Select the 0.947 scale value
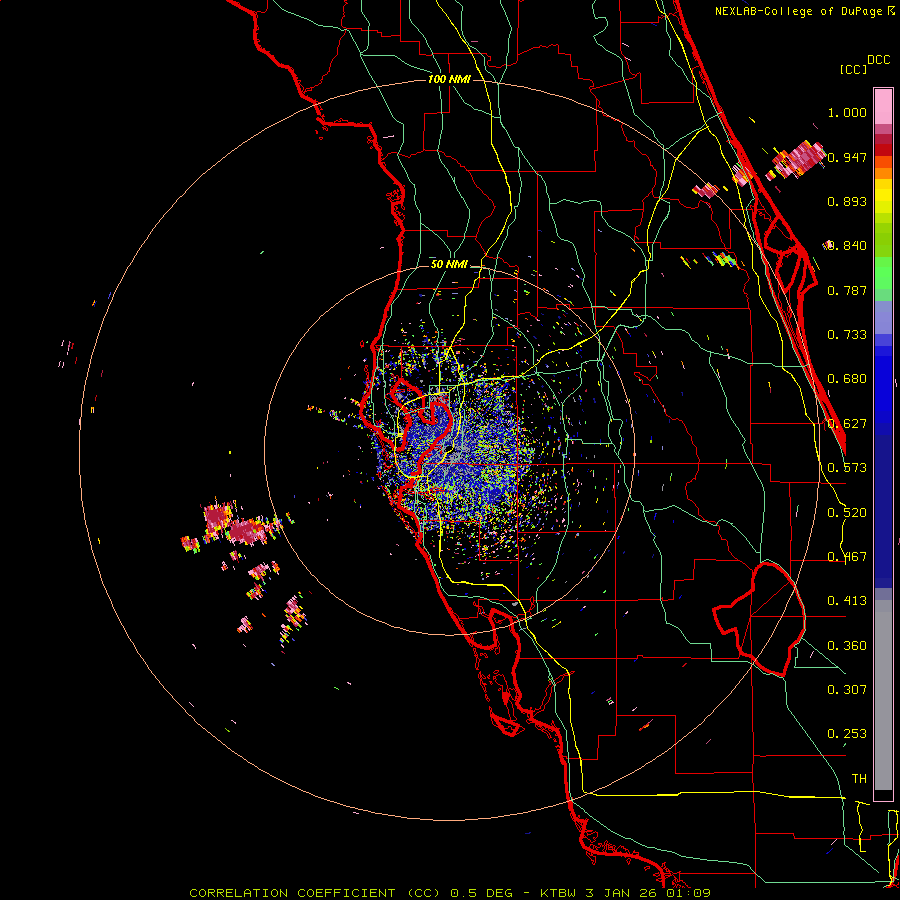 pos(847,157)
